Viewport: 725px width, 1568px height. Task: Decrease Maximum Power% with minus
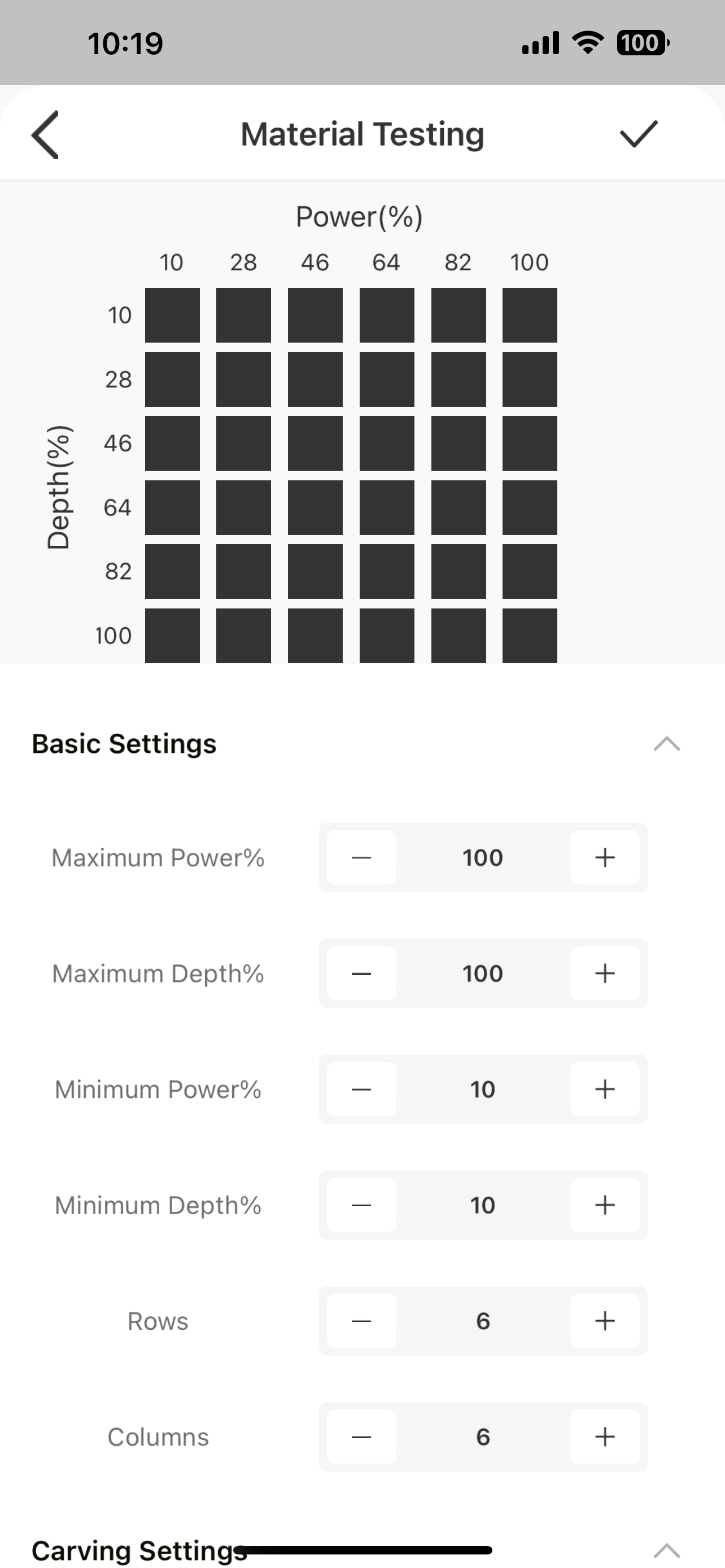tap(361, 857)
